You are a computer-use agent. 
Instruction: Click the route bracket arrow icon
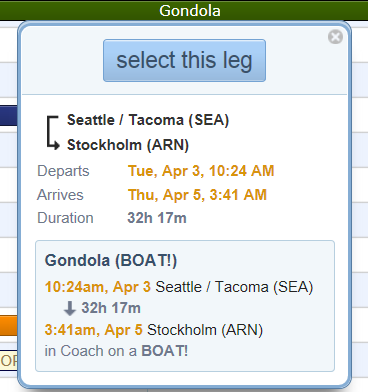[52, 132]
